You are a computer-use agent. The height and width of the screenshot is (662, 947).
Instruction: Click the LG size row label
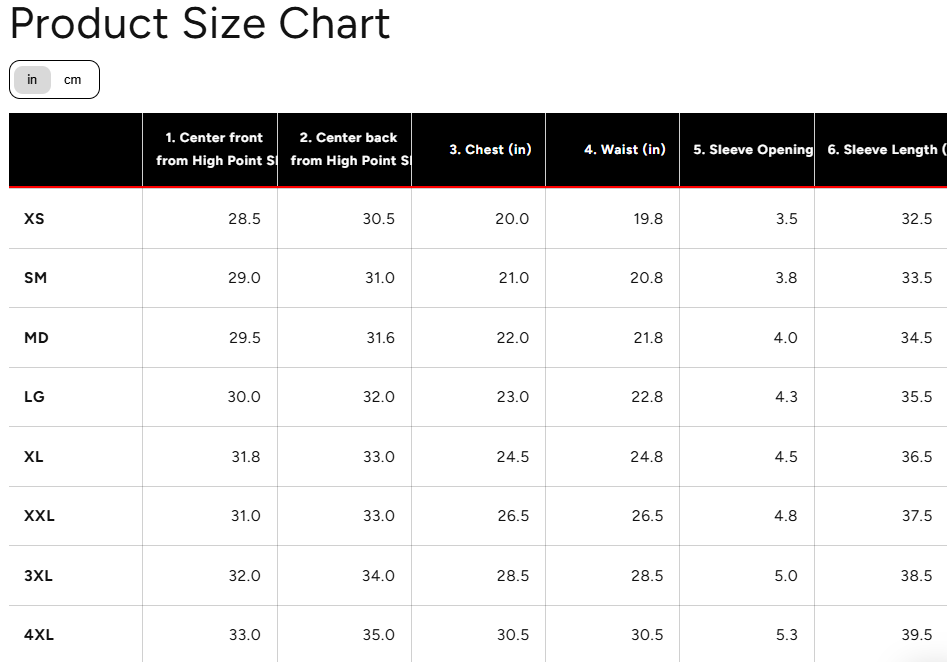34,397
